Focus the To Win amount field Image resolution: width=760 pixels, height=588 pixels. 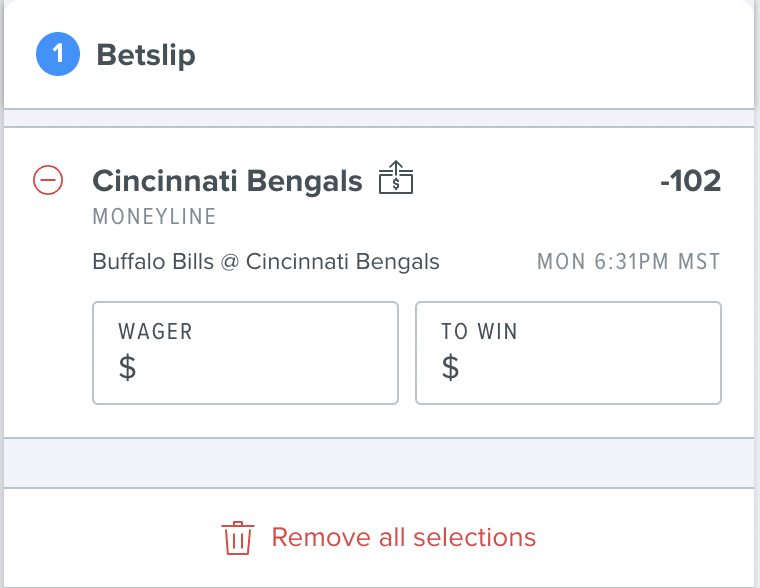click(x=569, y=353)
